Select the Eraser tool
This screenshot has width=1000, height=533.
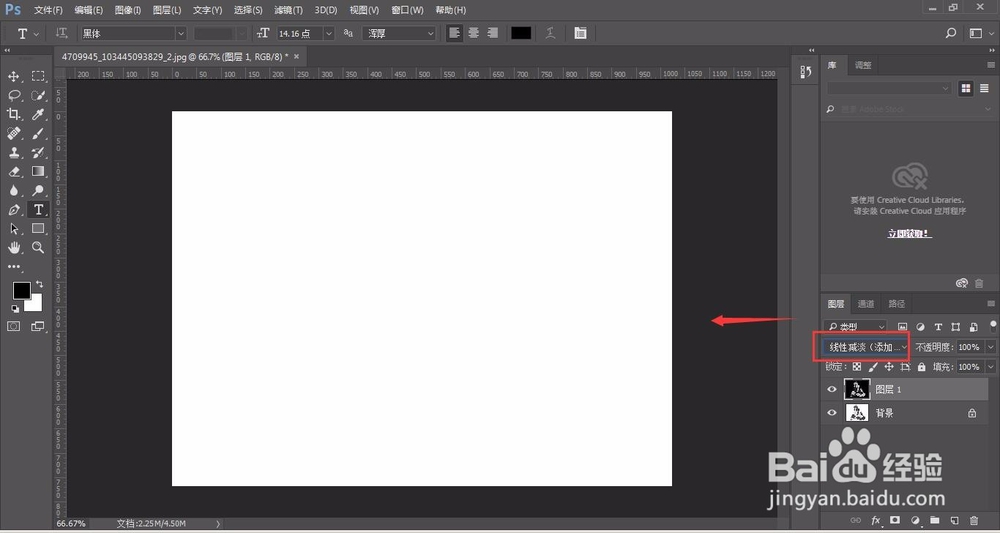(x=13, y=172)
